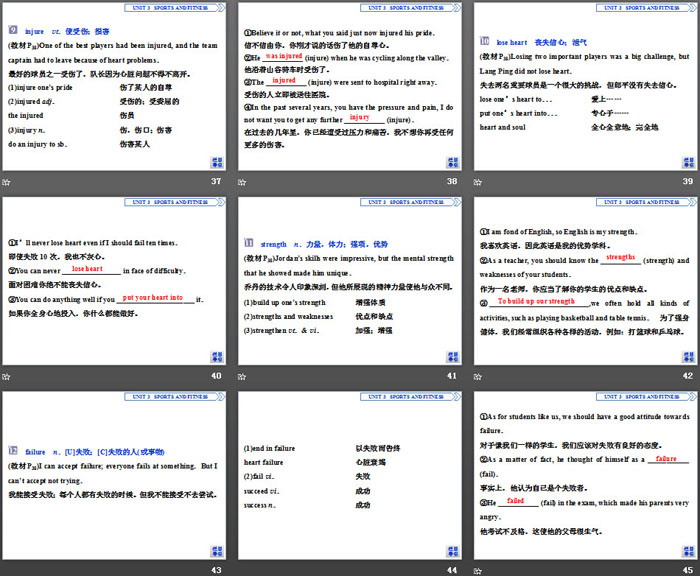Click the numbered box icon beside "injure"
700x576 pixels.
pyautogui.click(x=13, y=30)
